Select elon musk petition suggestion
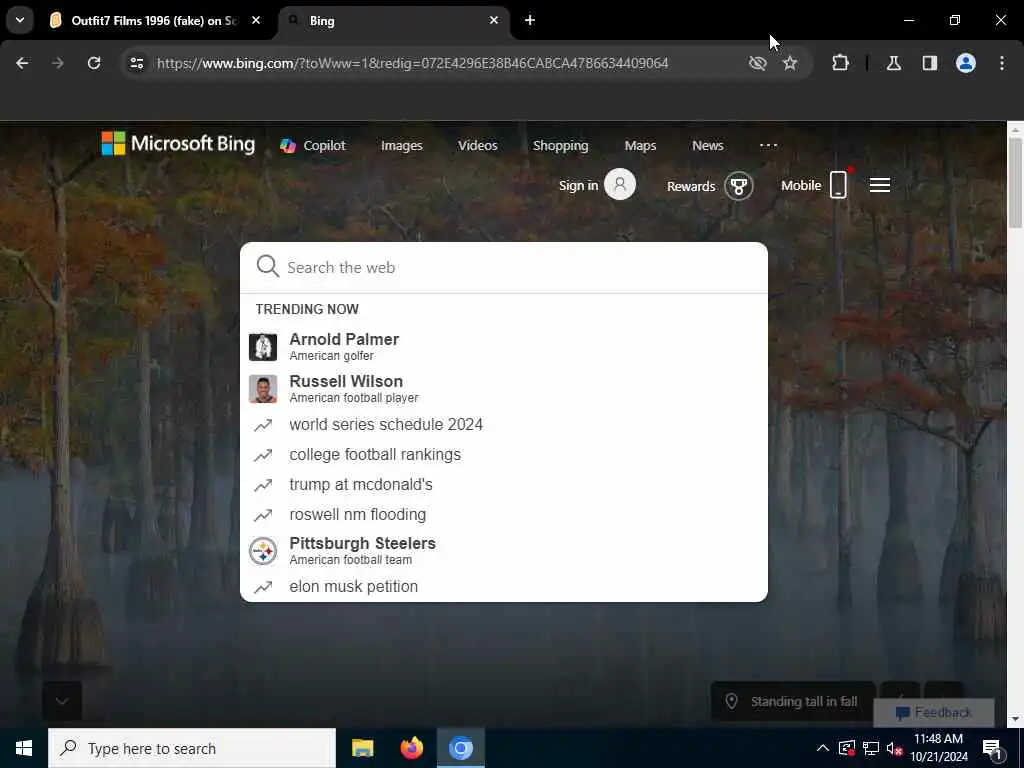The width and height of the screenshot is (1024, 768). pyautogui.click(x=504, y=586)
